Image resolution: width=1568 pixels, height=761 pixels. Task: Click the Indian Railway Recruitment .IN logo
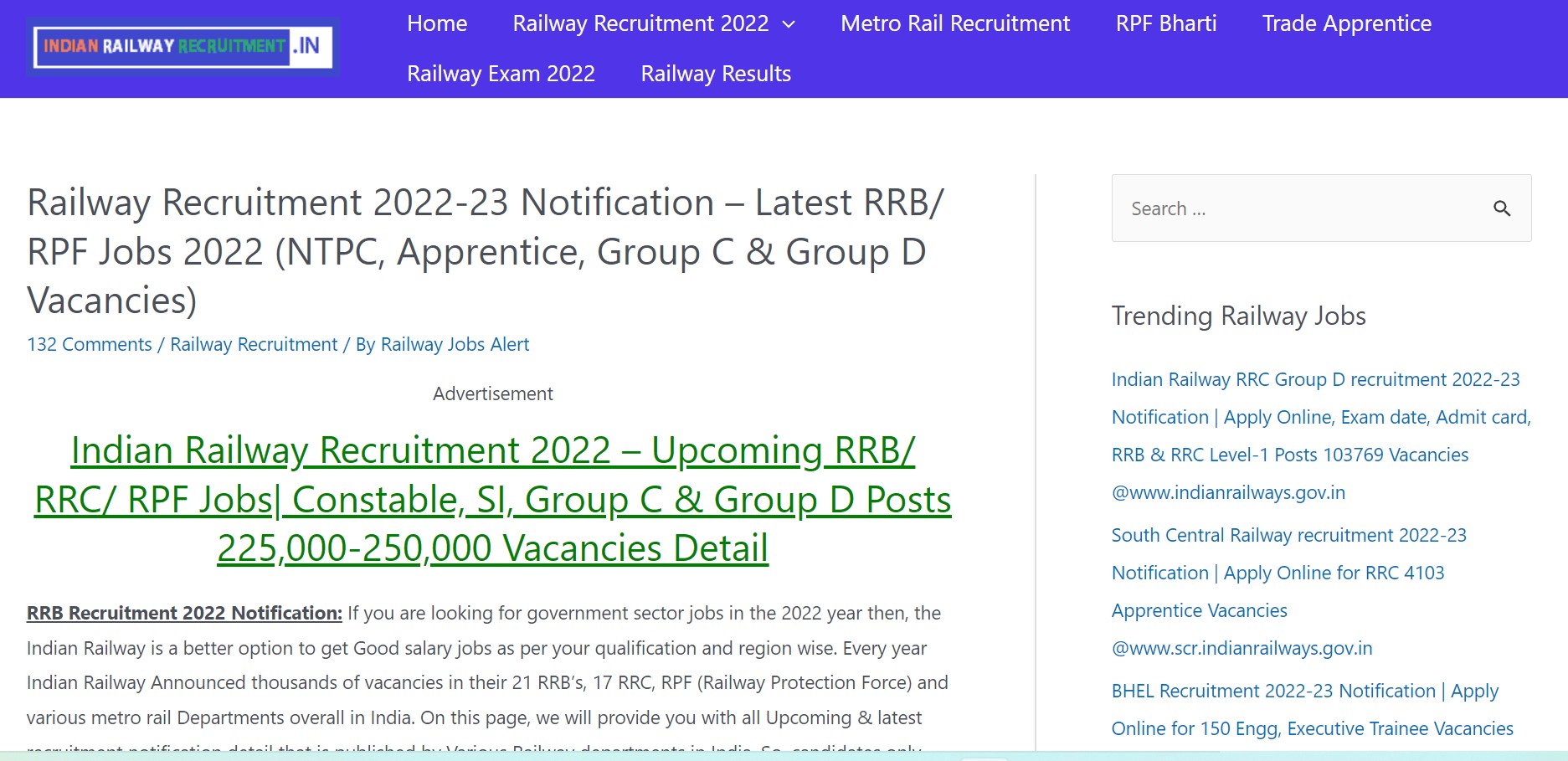(x=183, y=47)
